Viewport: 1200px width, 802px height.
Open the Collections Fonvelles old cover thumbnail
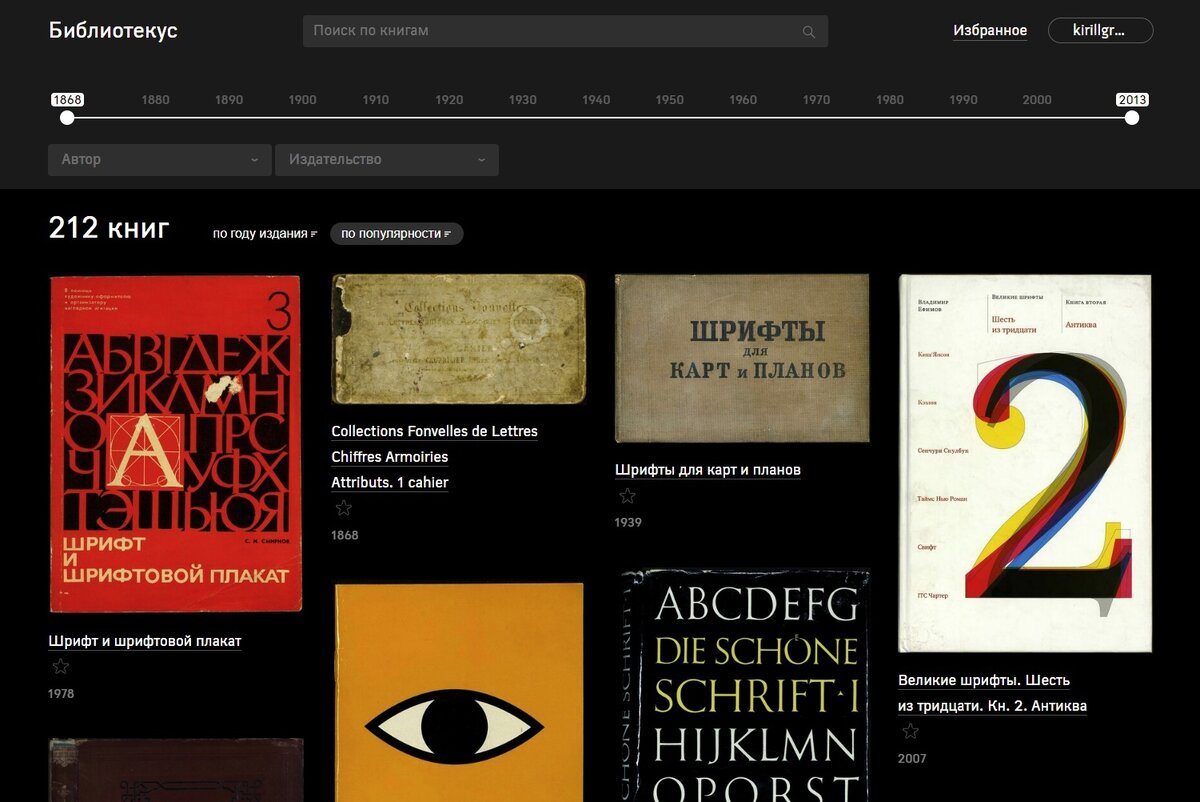click(459, 340)
